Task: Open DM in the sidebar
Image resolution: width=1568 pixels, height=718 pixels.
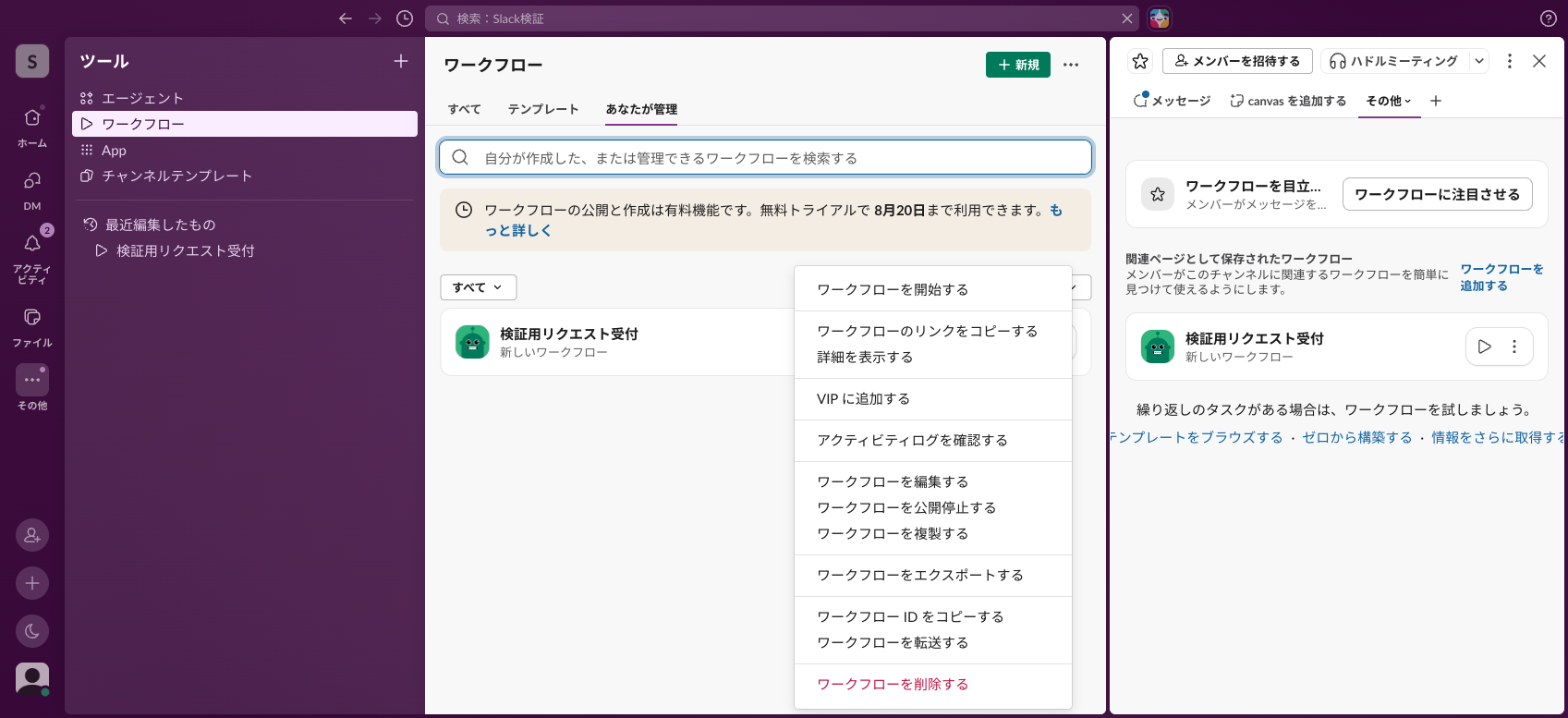Action: pyautogui.click(x=32, y=190)
